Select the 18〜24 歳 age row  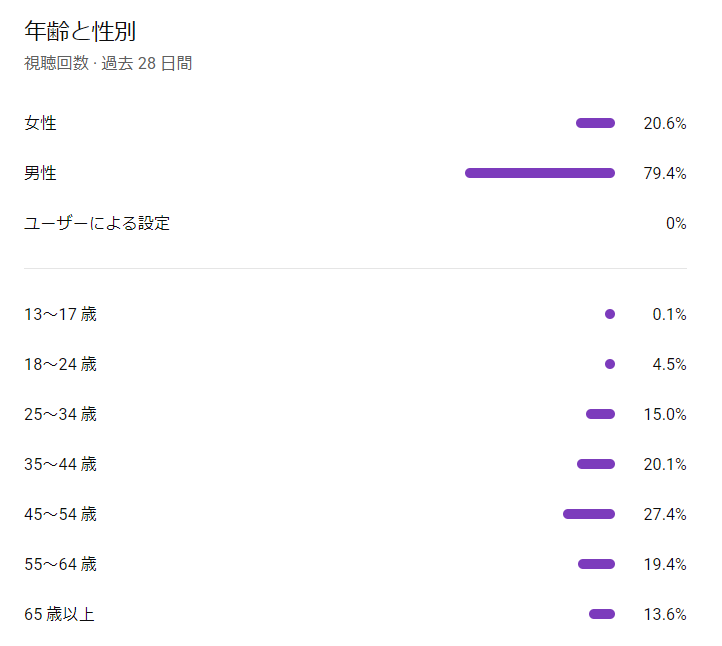[61, 364]
